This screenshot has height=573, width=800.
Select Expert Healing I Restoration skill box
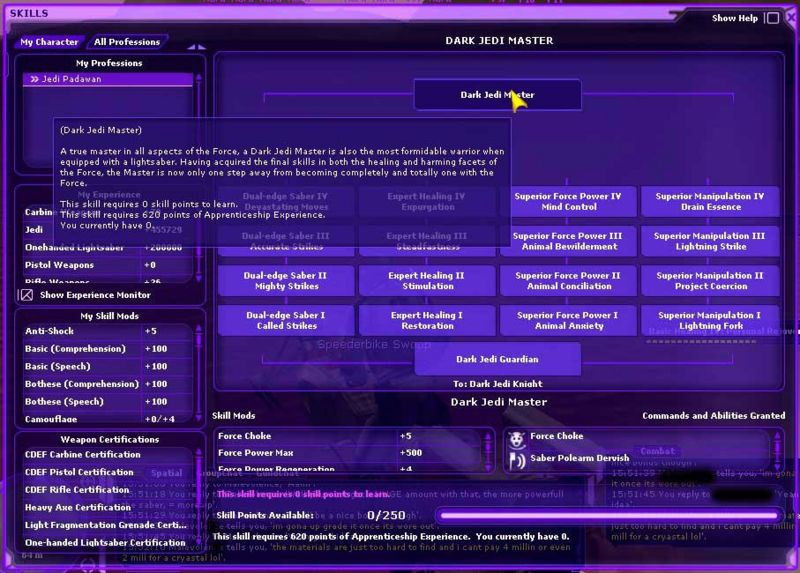[427, 320]
